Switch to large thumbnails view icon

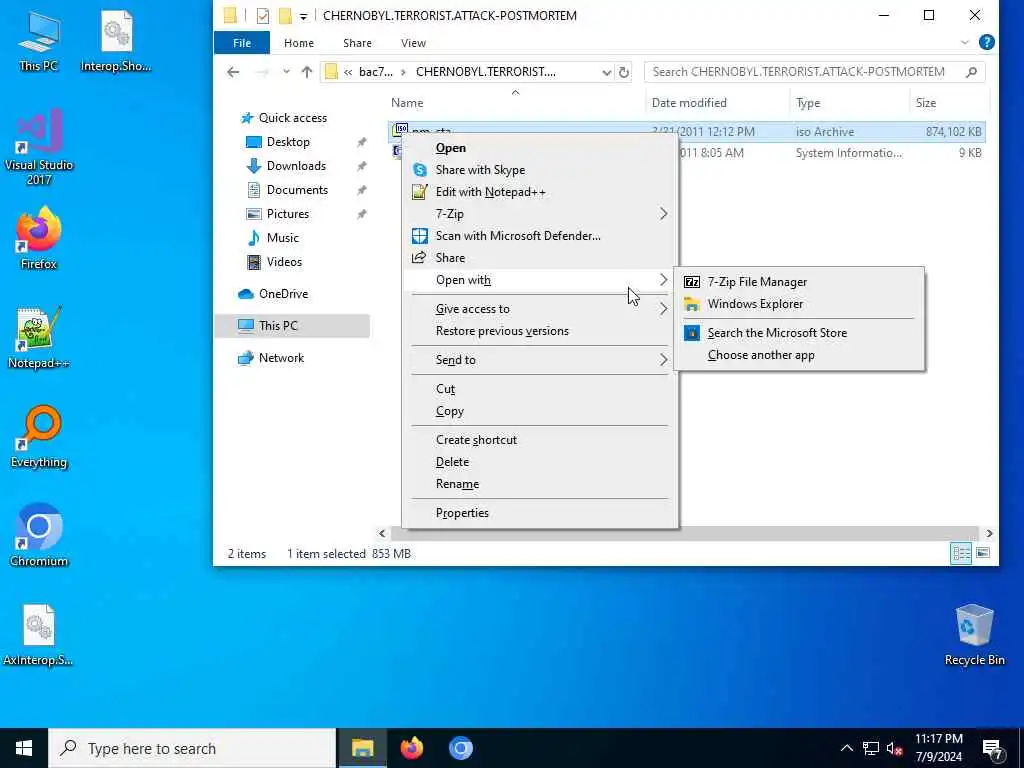983,554
